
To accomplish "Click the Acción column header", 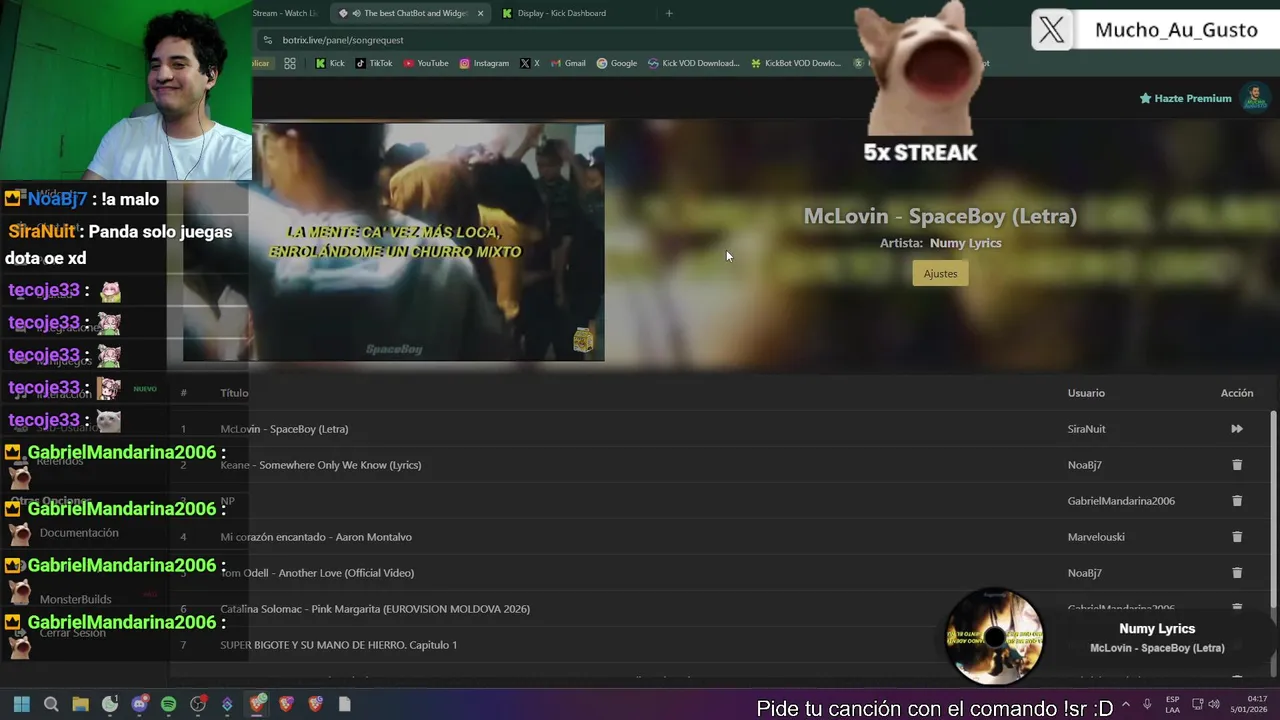I will (1237, 393).
